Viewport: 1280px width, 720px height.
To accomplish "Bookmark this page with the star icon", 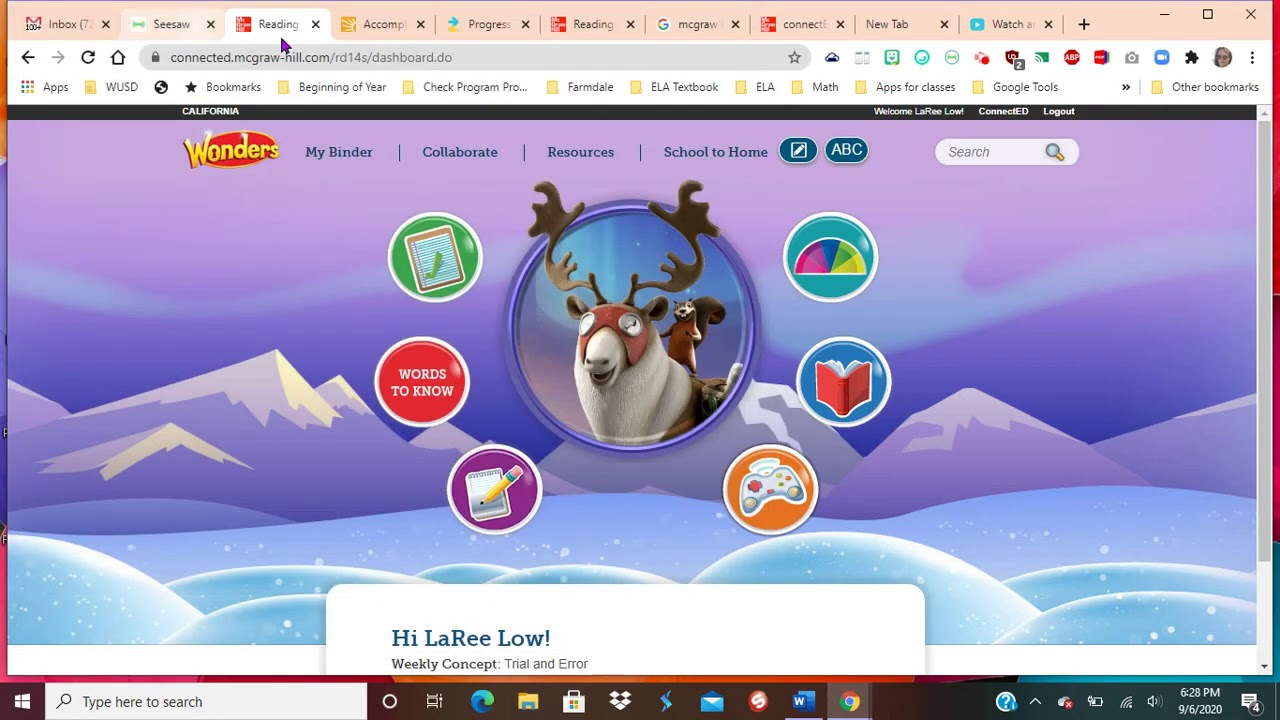I will (795, 57).
